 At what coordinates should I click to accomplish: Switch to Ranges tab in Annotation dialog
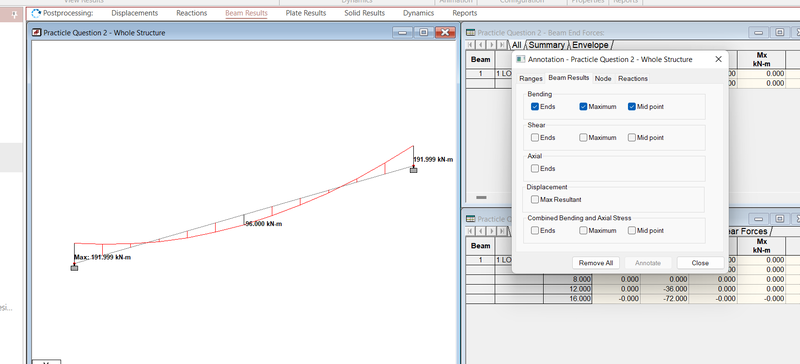point(531,79)
